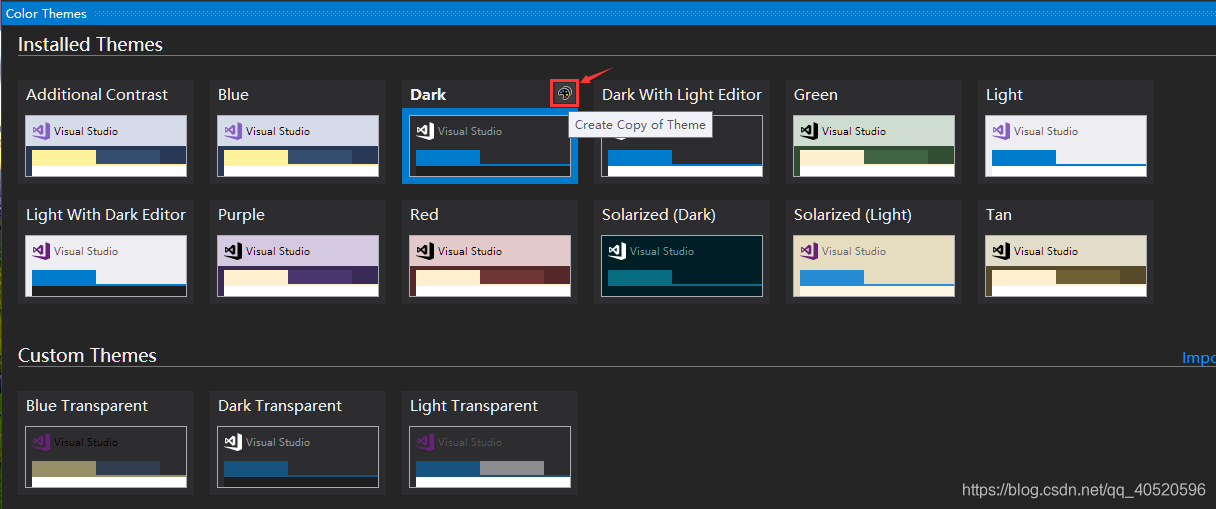Viewport: 1216px width, 509px height.
Task: Select the Purple theme preview
Action: (298, 266)
